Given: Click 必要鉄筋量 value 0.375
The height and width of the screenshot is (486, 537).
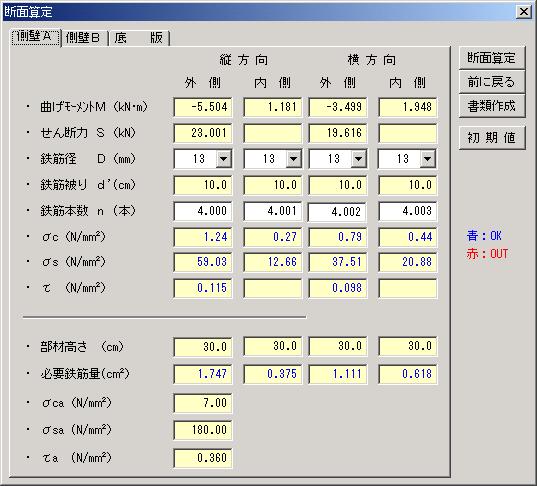Looking at the screenshot, I should point(273,374).
